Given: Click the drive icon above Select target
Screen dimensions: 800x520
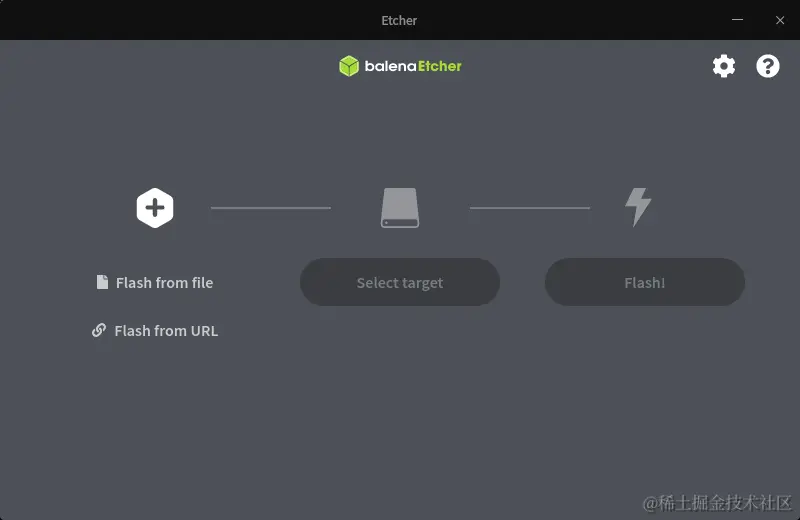Looking at the screenshot, I should click(x=400, y=208).
